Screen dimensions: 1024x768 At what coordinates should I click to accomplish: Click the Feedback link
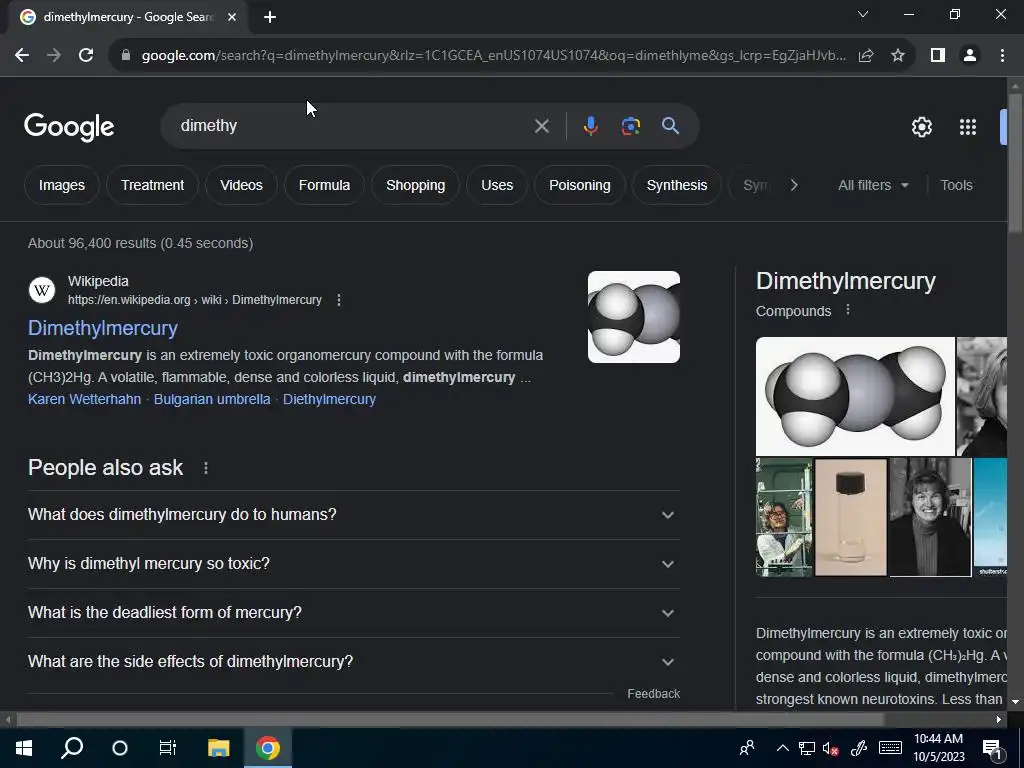[653, 694]
